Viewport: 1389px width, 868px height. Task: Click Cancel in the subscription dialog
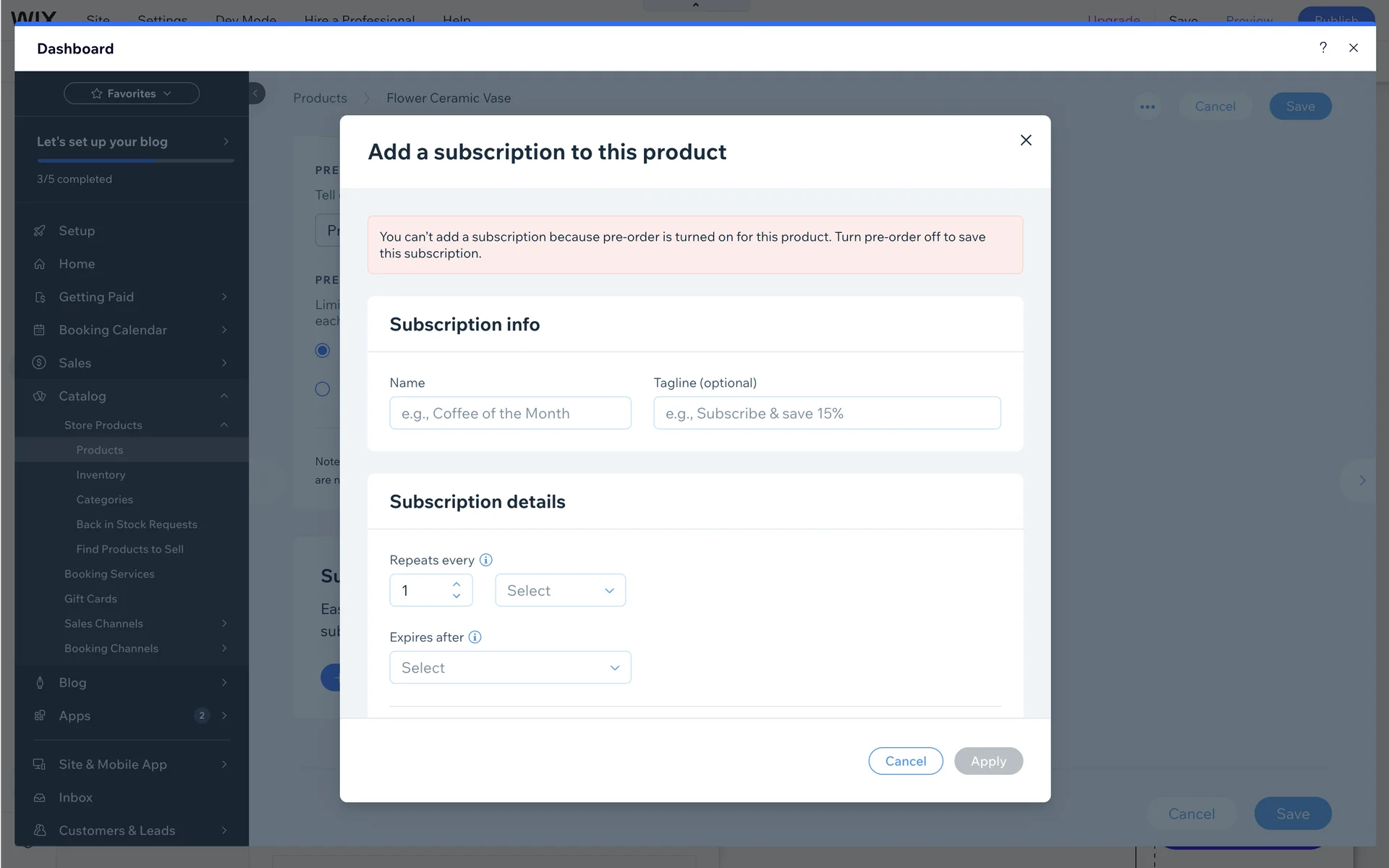coord(905,761)
